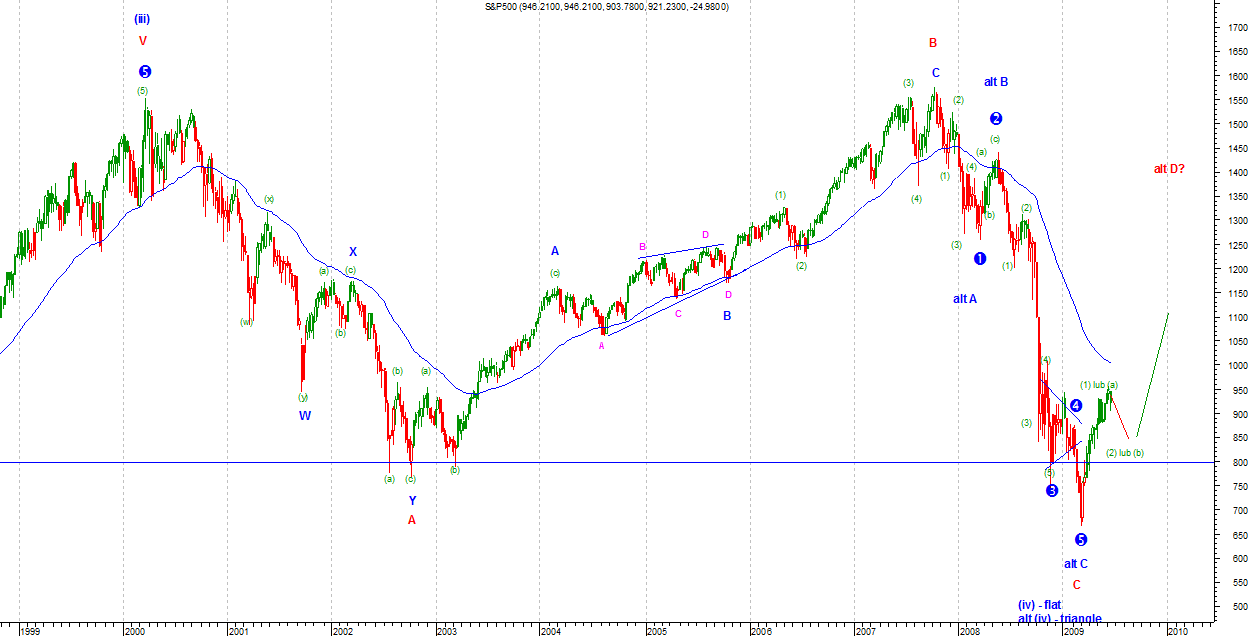Image resolution: width=1250 pixels, height=636 pixels.
Task: Select the blue 'alt B' label
Action: 995,82
